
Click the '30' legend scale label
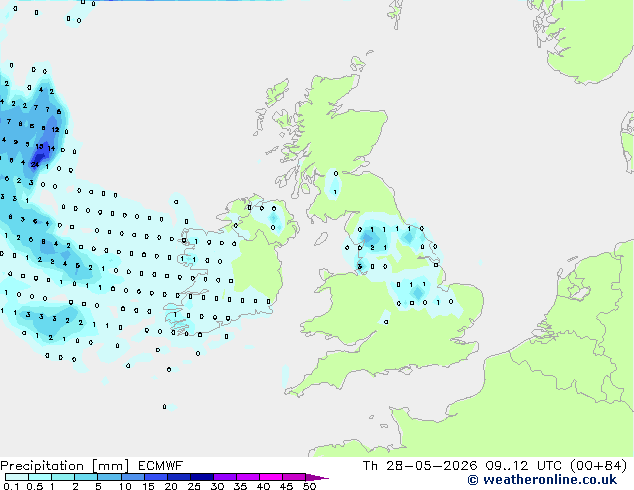point(217,486)
